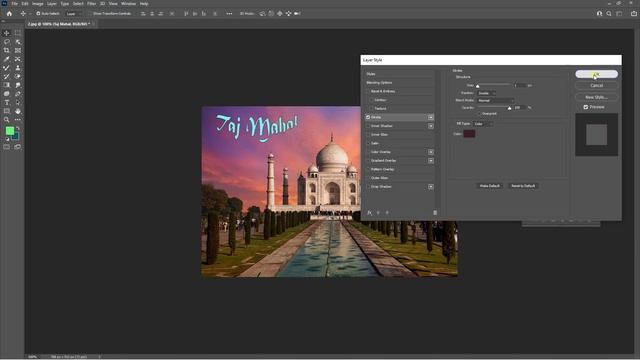This screenshot has width=640, height=360.
Task: Open the stroke Blend Mode dropdown
Action: point(496,100)
